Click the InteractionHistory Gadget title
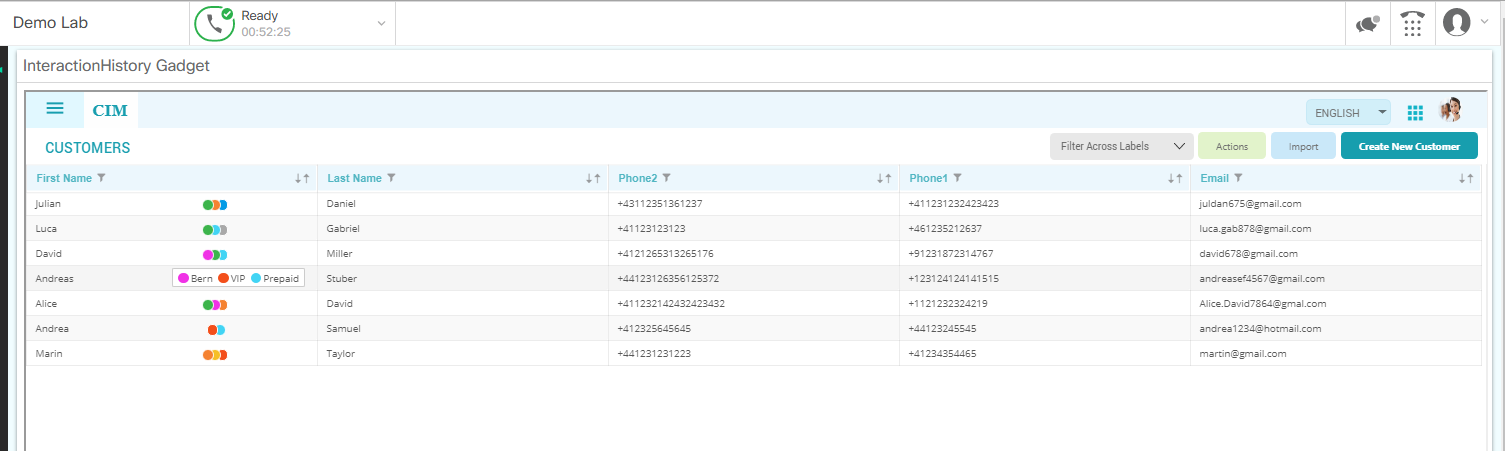 pyautogui.click(x=116, y=66)
